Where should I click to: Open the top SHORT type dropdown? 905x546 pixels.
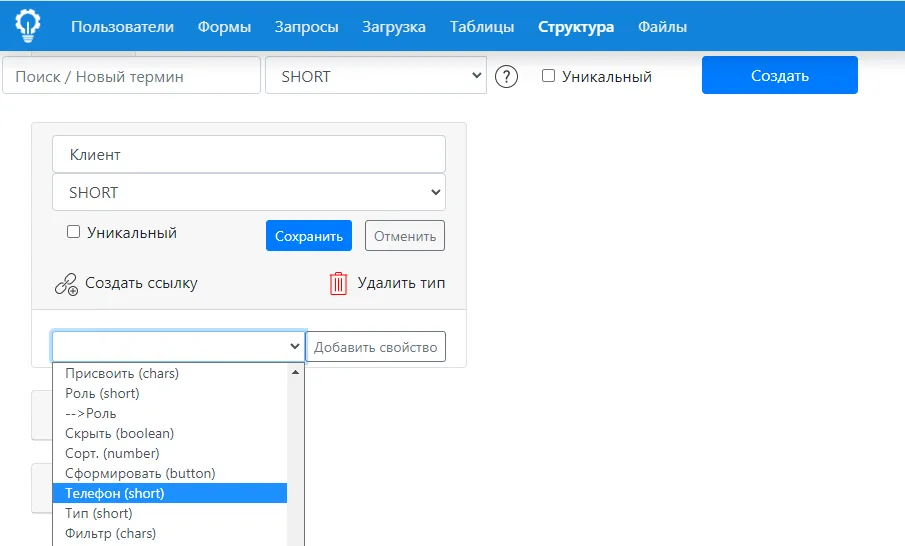[x=376, y=76]
